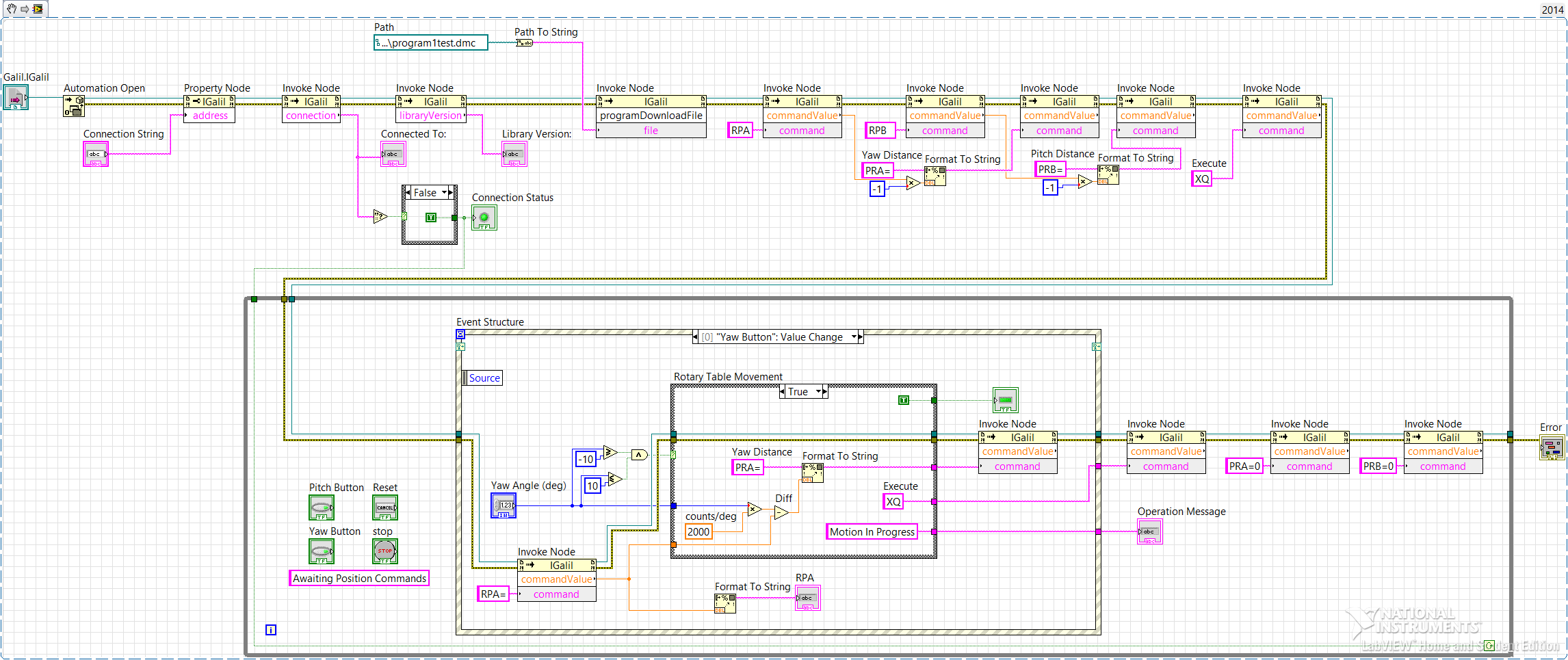Click the Format To String node after Pitch Distance PRB=
Image resolution: width=1568 pixels, height=660 pixels.
click(x=1108, y=174)
